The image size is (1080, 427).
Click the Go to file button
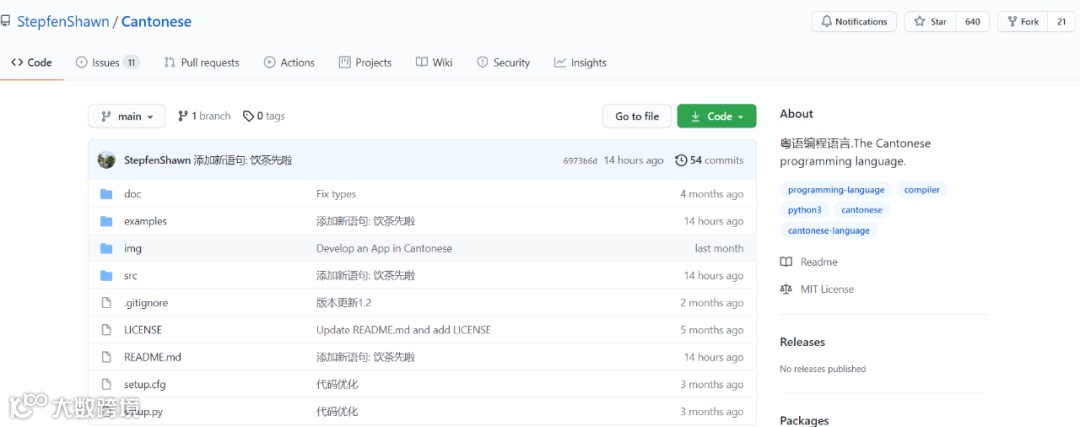[637, 116]
